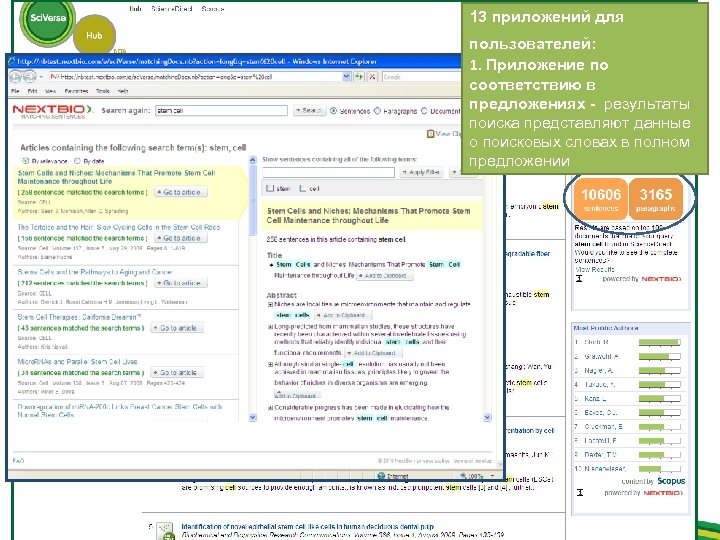Click the browser Forward arrow button
Screen dimensions: 720x540
30,77
